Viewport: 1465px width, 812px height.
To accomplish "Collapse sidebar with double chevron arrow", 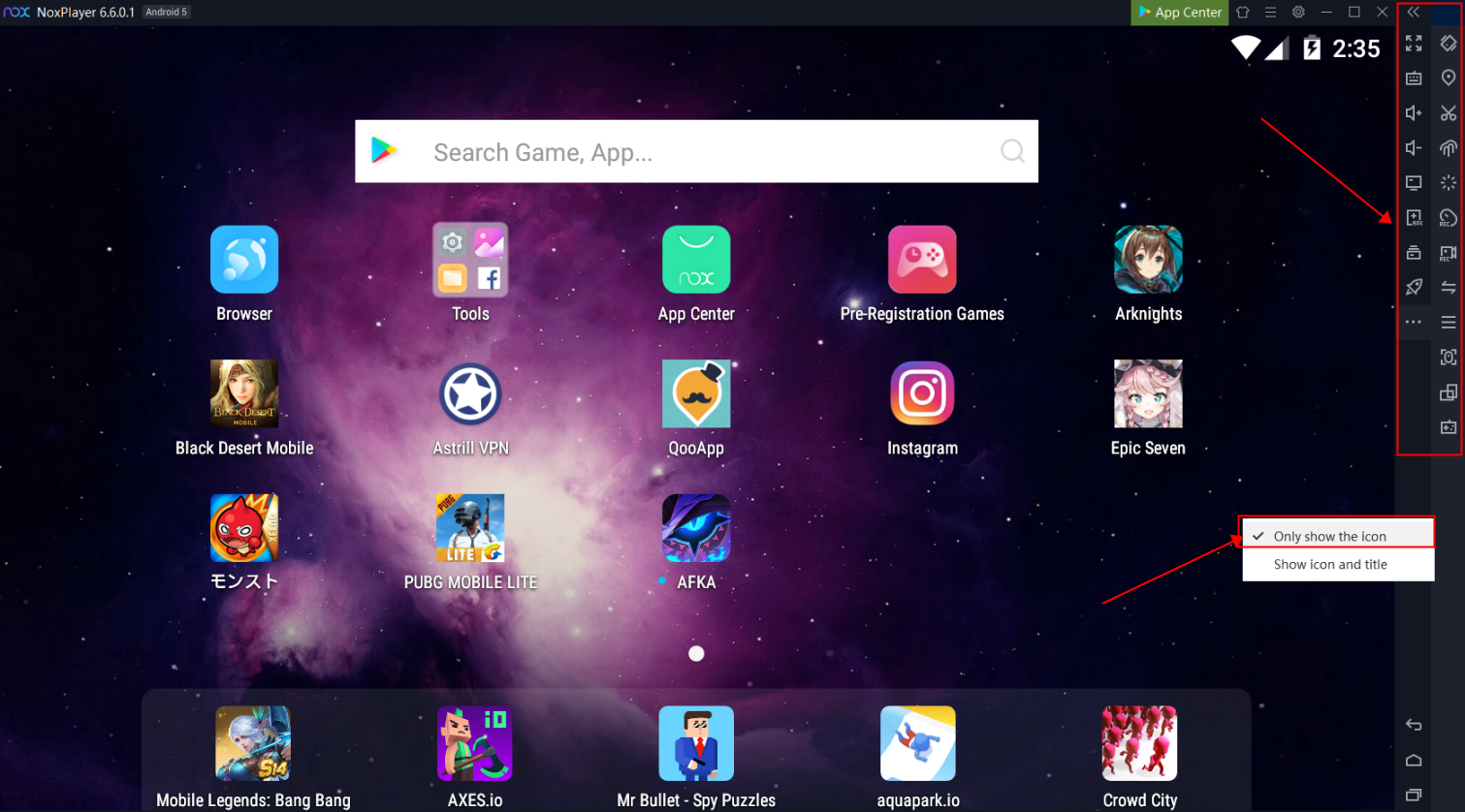I will (1414, 13).
